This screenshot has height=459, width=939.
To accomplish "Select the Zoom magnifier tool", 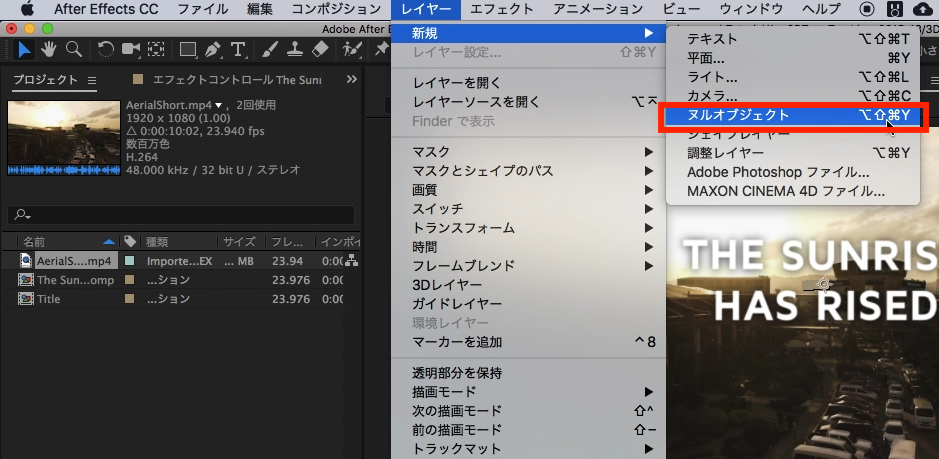I will coord(74,50).
